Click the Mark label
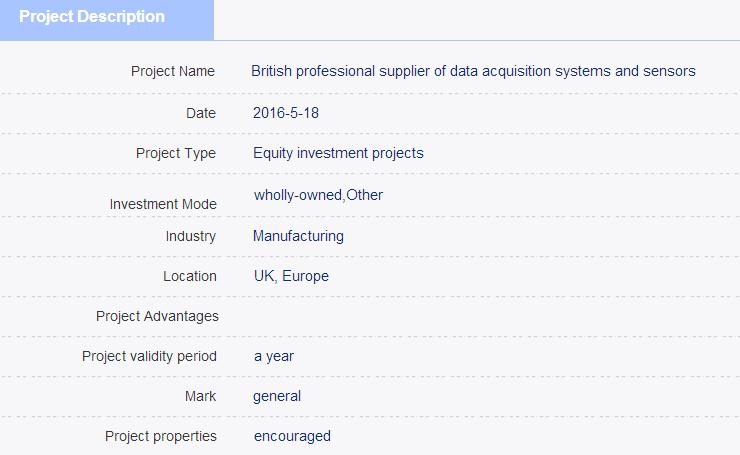The width and height of the screenshot is (740, 455). point(200,396)
